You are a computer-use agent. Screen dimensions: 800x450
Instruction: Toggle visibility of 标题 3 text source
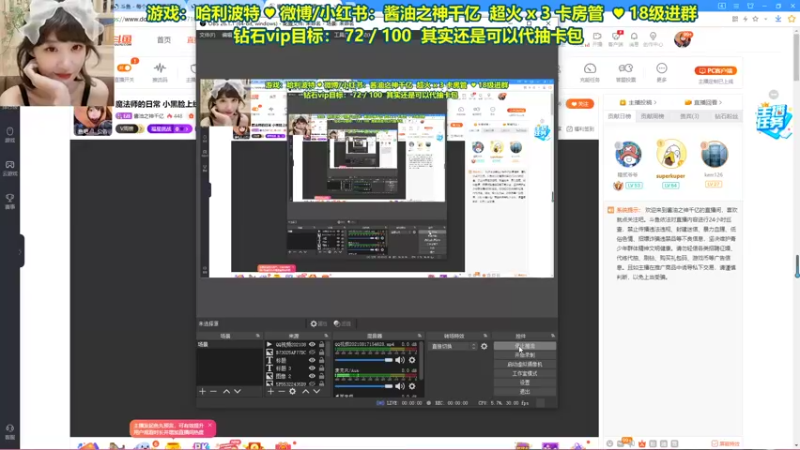click(x=312, y=368)
